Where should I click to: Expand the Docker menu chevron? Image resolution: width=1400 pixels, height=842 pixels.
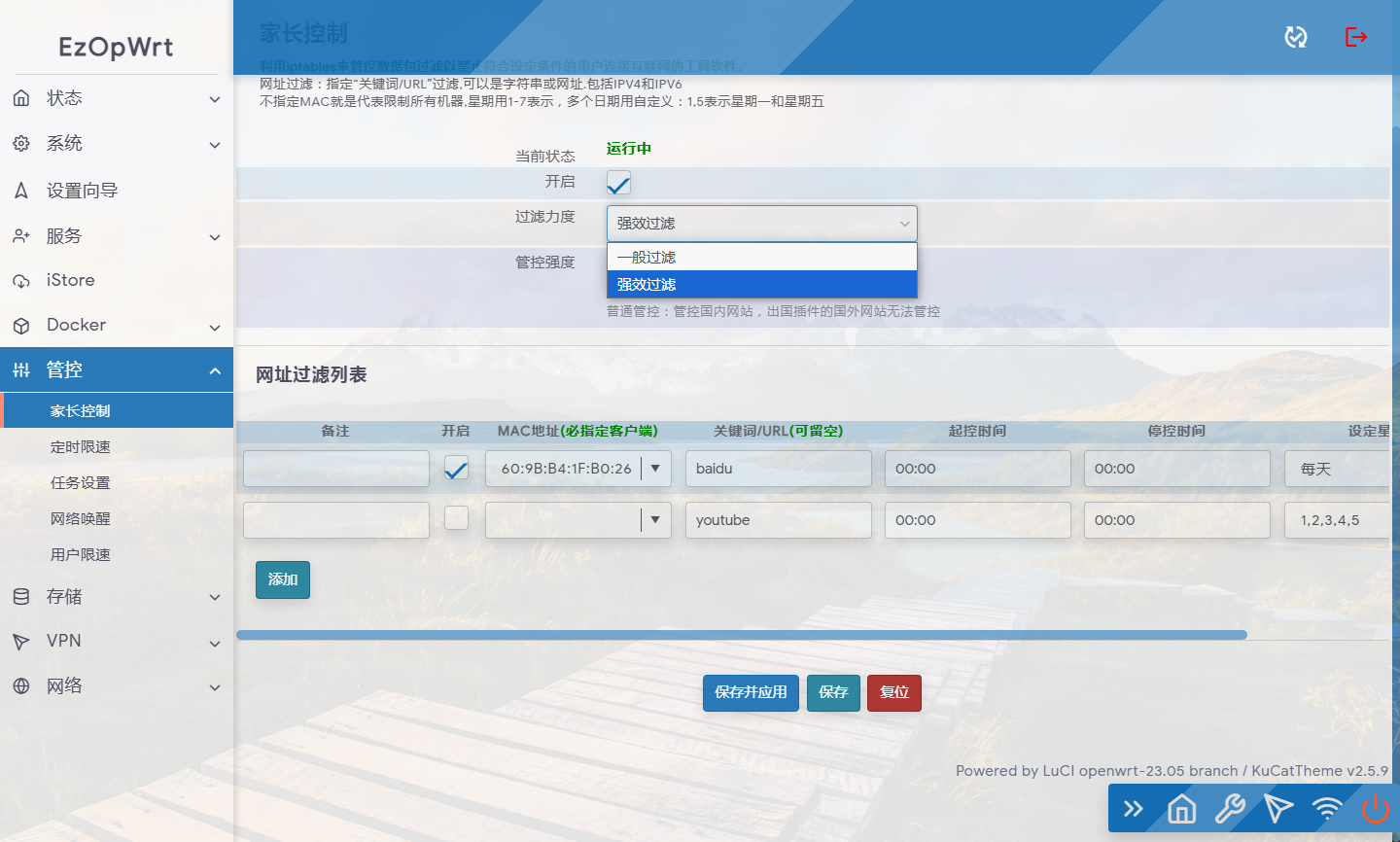215,328
